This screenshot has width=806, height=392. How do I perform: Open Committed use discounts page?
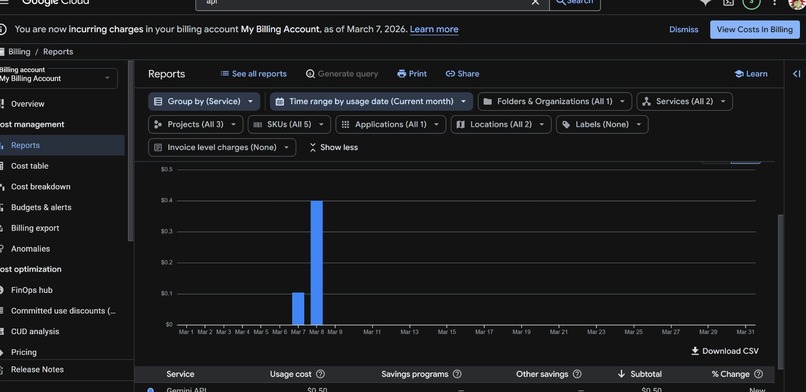63,311
